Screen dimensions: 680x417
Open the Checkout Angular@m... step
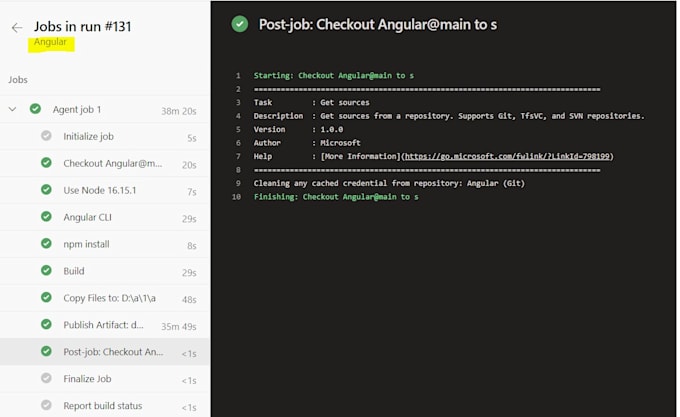pos(105,163)
